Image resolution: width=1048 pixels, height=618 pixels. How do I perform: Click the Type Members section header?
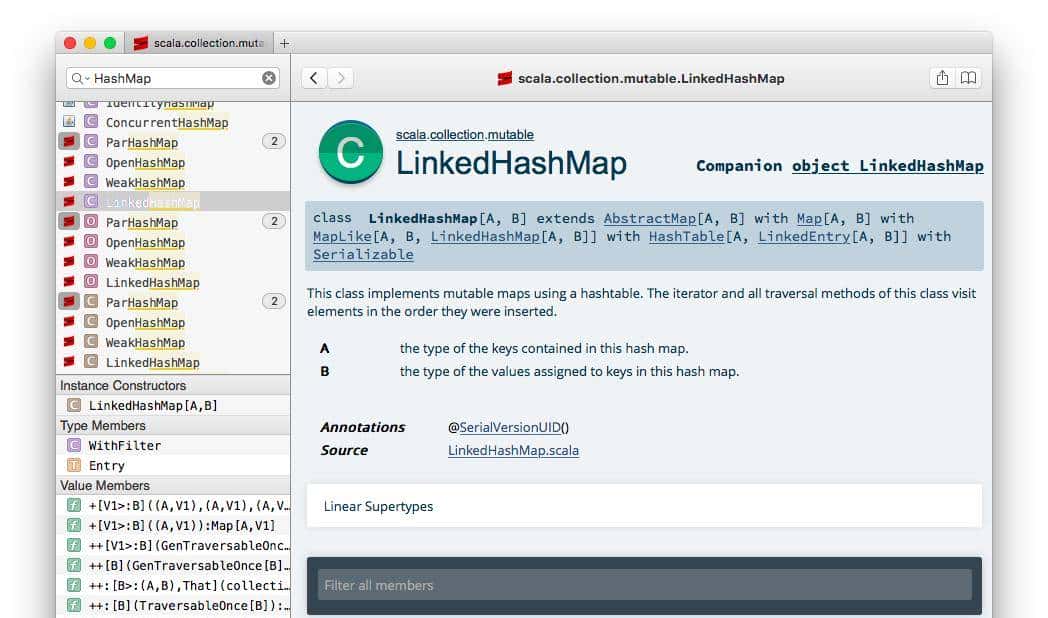coord(173,426)
